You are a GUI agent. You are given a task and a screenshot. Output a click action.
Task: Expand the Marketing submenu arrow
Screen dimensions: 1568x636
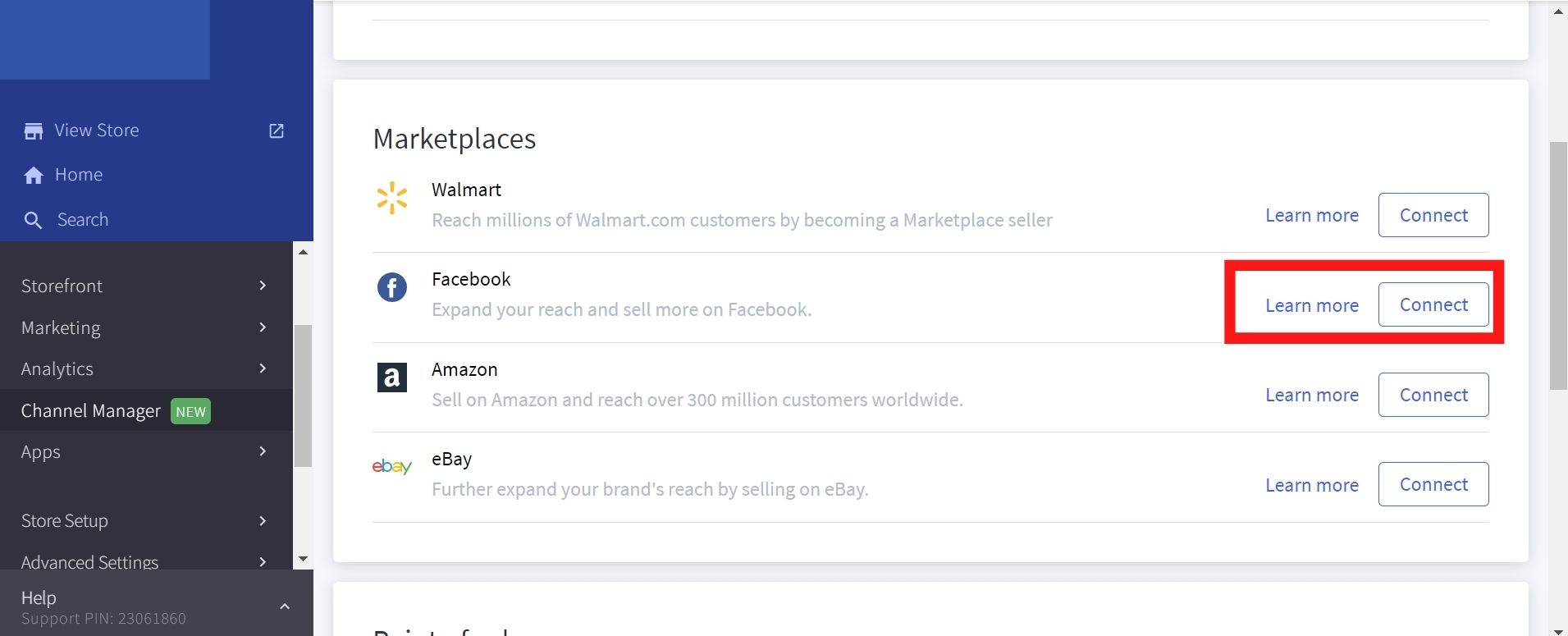click(263, 327)
